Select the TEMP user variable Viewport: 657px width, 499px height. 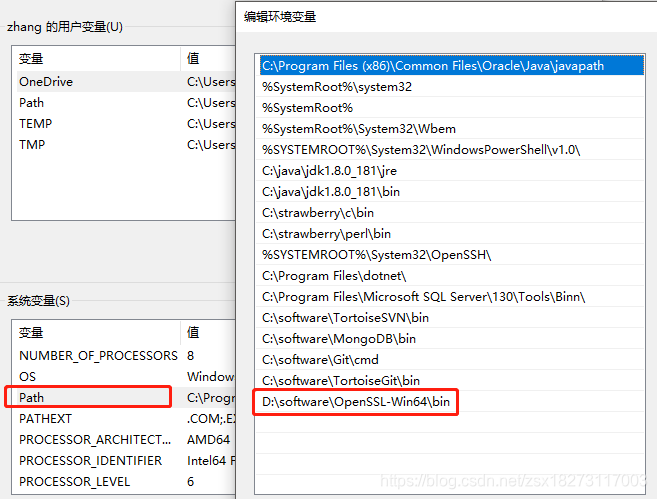(126, 124)
